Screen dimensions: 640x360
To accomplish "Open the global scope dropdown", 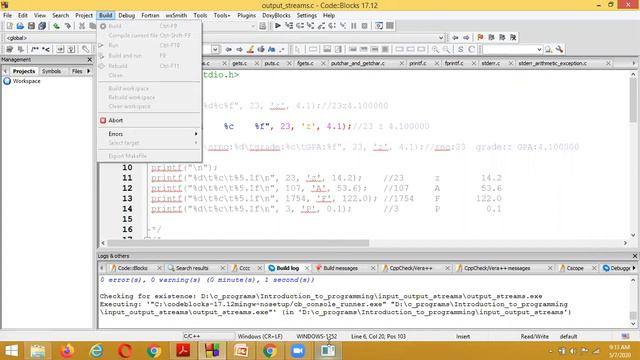I will 49,38.
